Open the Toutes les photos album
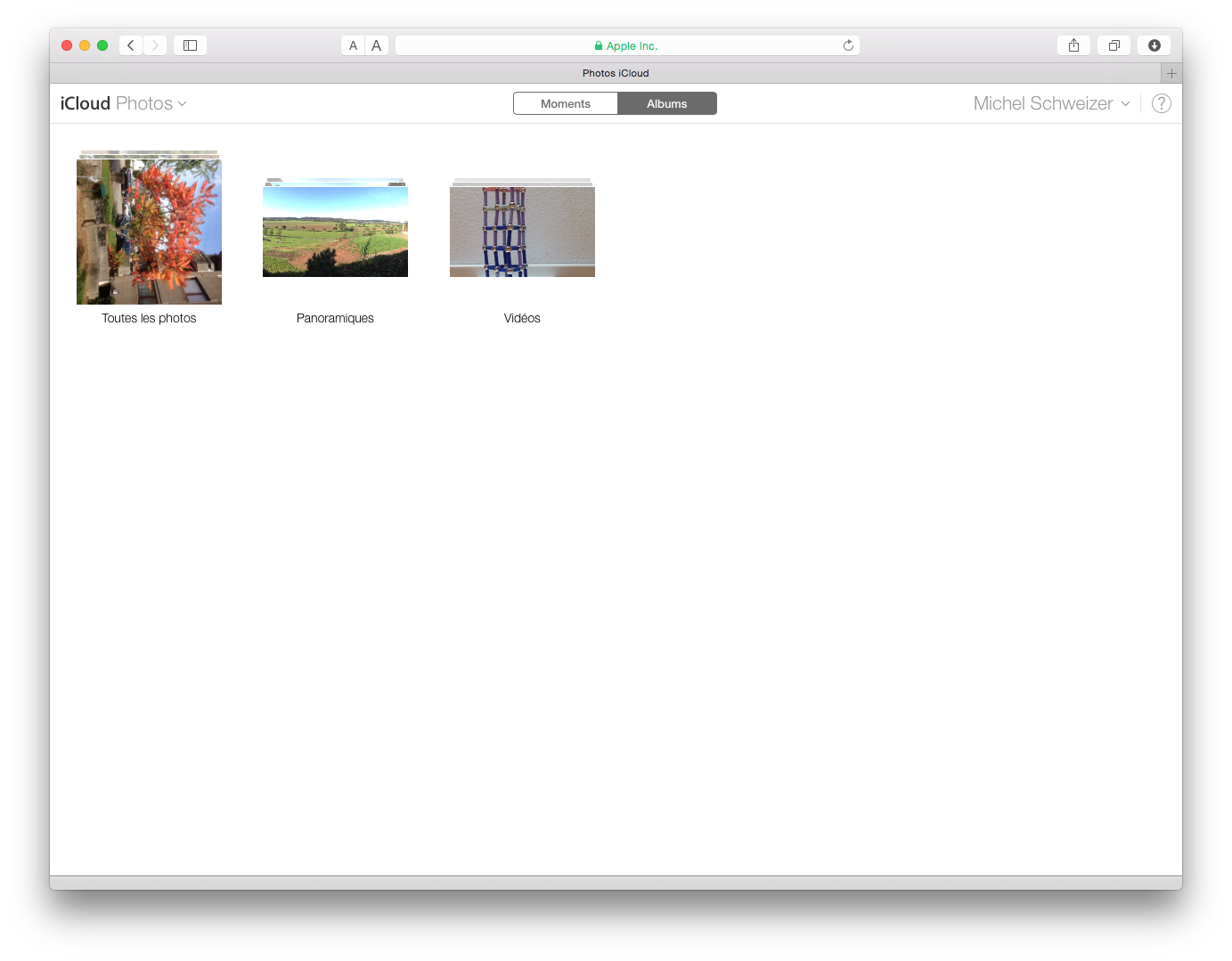Image resolution: width=1232 pixels, height=961 pixels. tap(149, 232)
